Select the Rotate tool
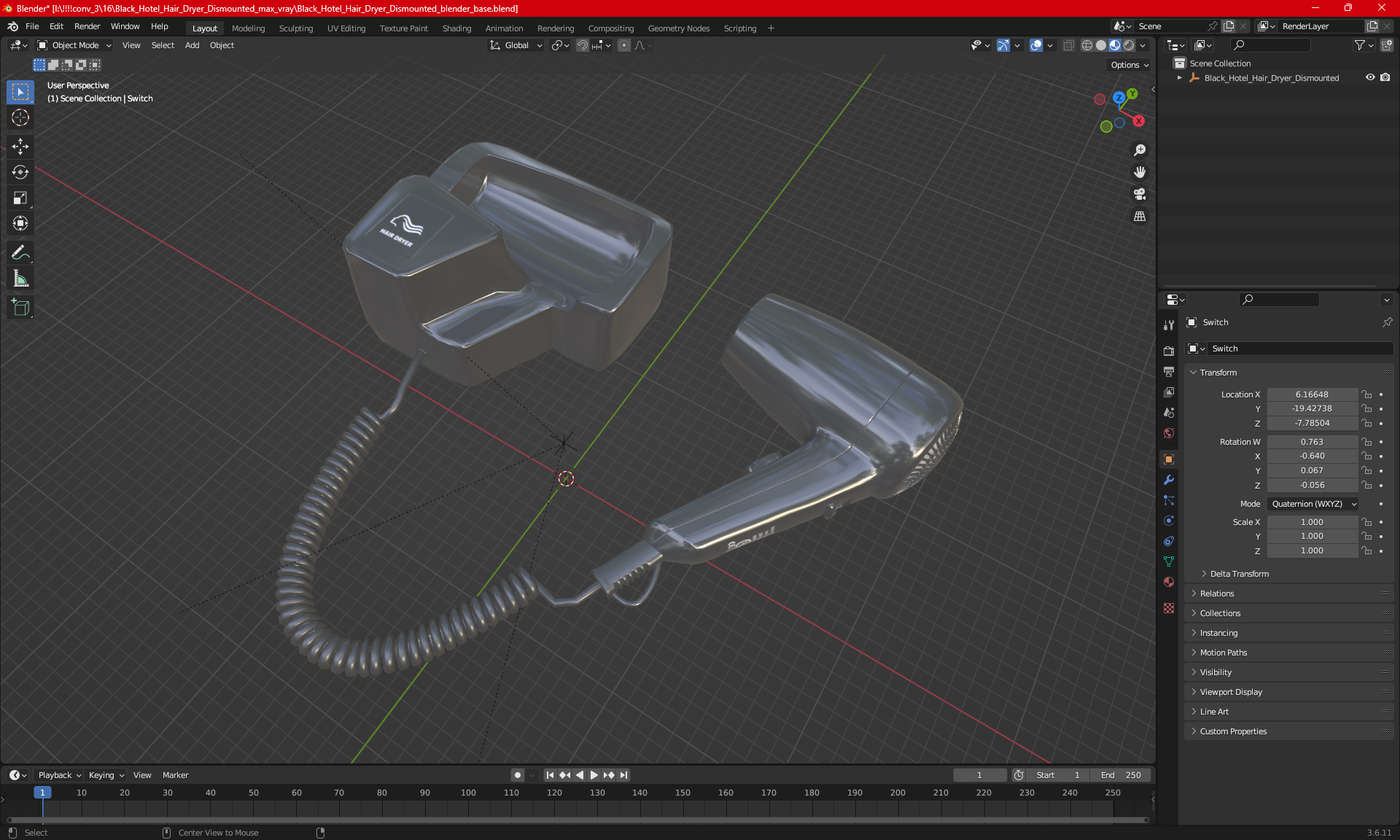The height and width of the screenshot is (840, 1400). 20,172
